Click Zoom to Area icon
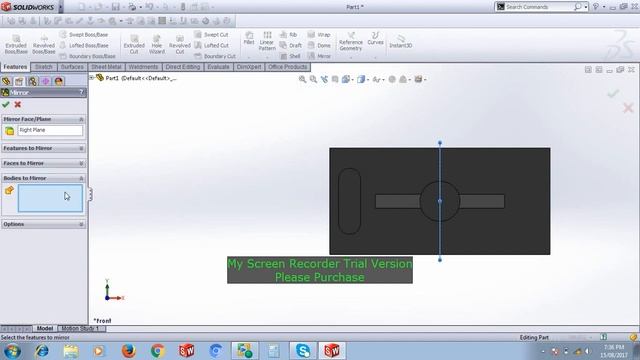The height and width of the screenshot is (360, 640). 313,79
